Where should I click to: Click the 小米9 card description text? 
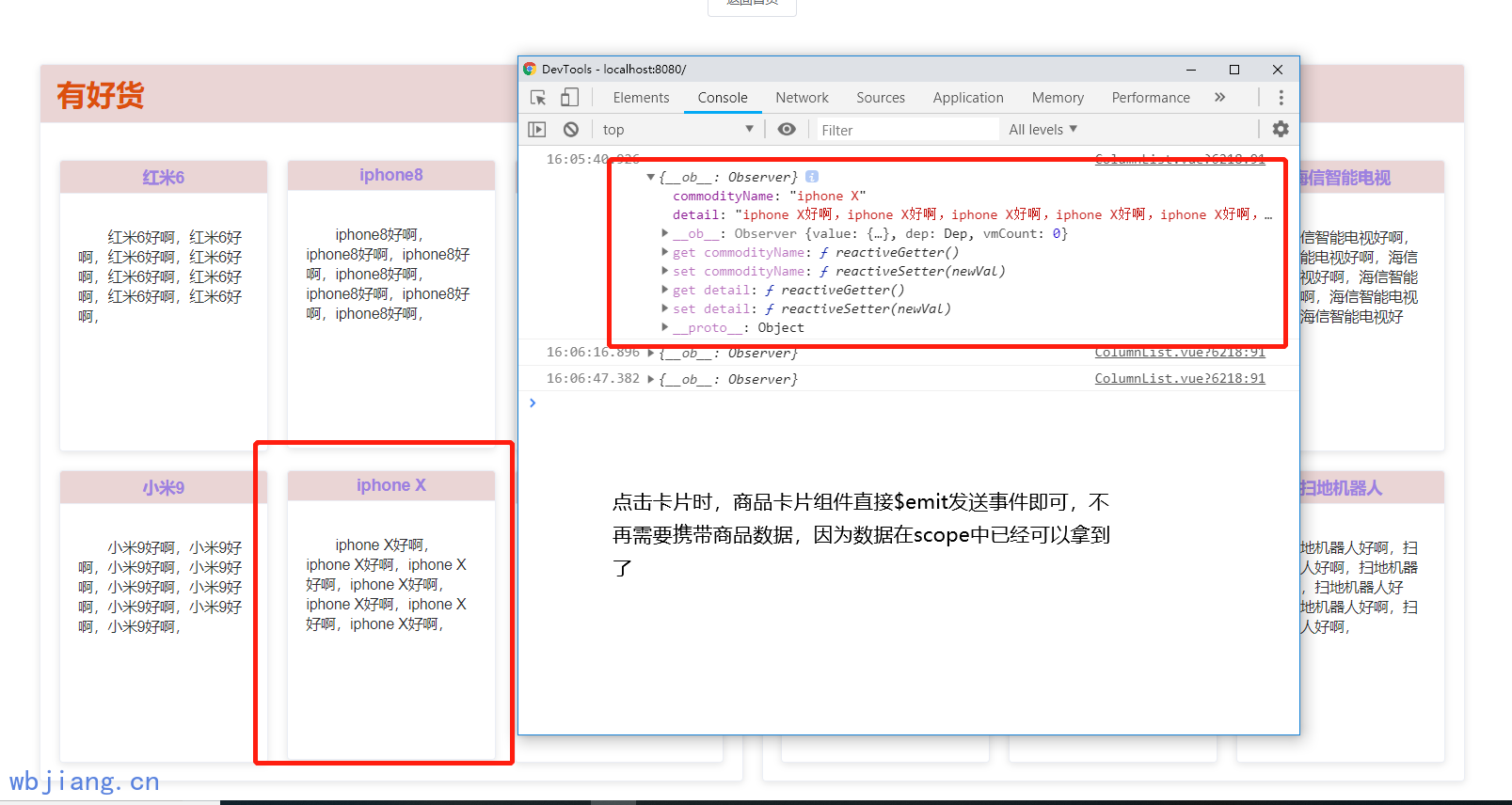point(160,587)
